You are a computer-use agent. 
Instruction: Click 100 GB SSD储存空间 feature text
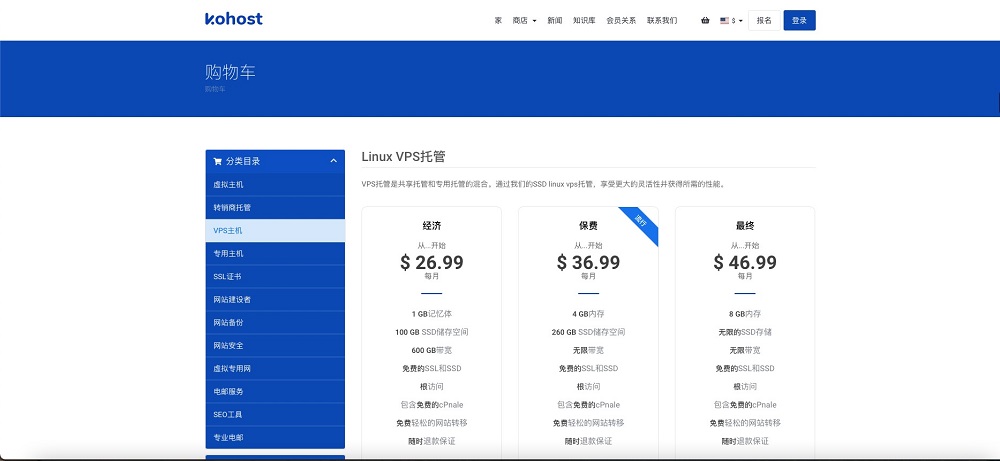click(432, 332)
